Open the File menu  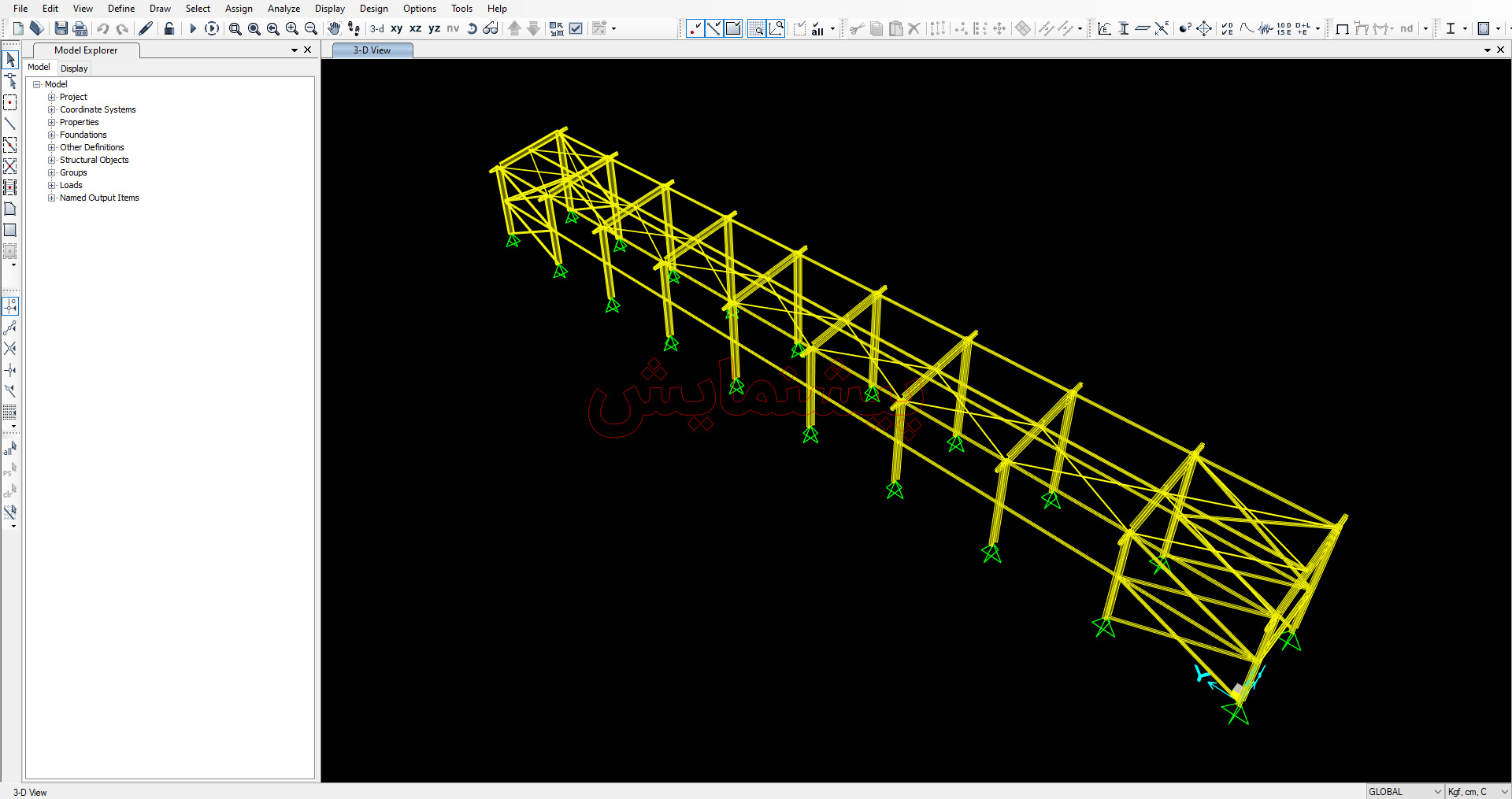[20, 9]
